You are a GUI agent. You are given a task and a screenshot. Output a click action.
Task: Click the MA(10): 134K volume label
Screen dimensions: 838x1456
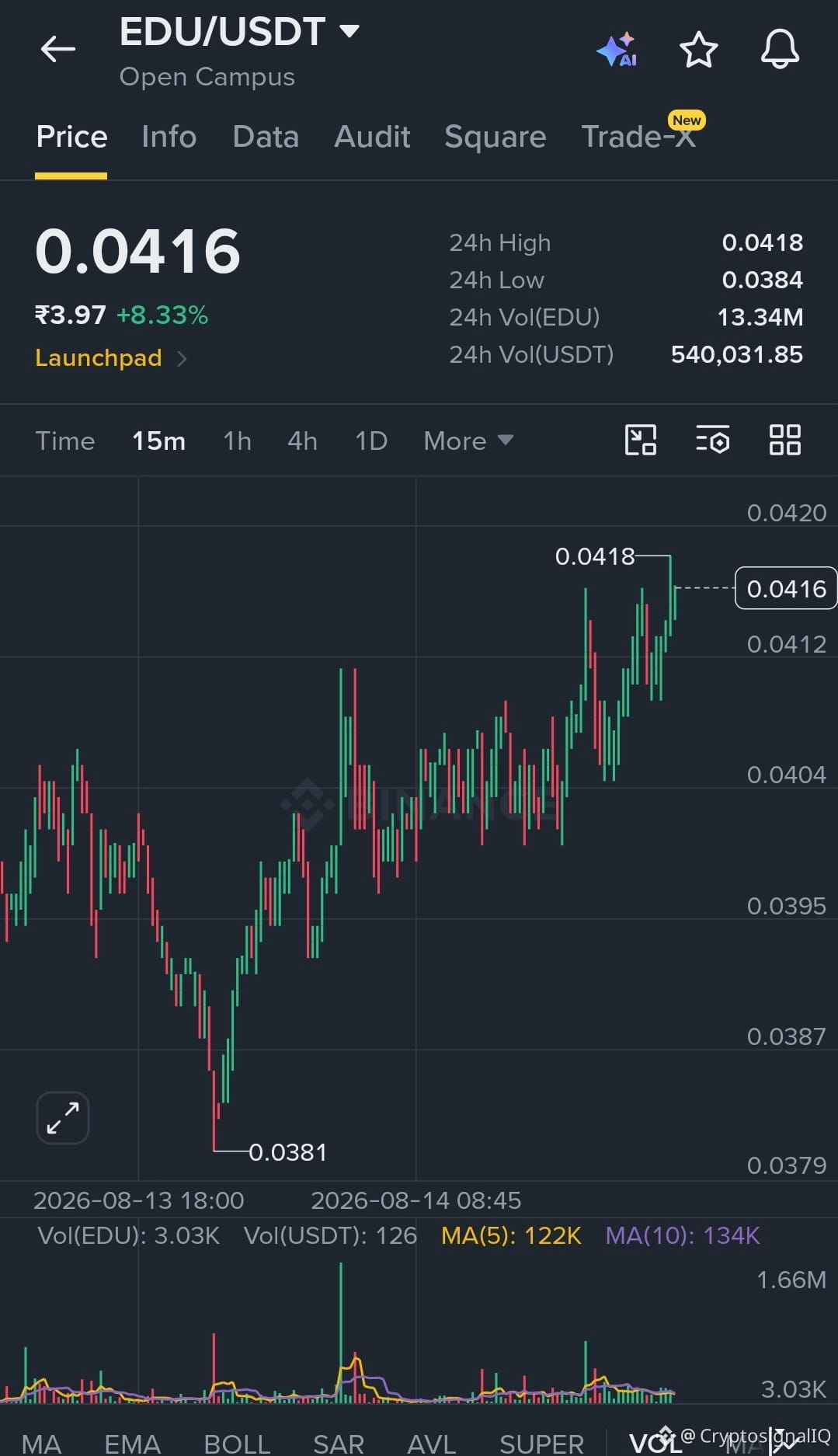click(683, 1235)
